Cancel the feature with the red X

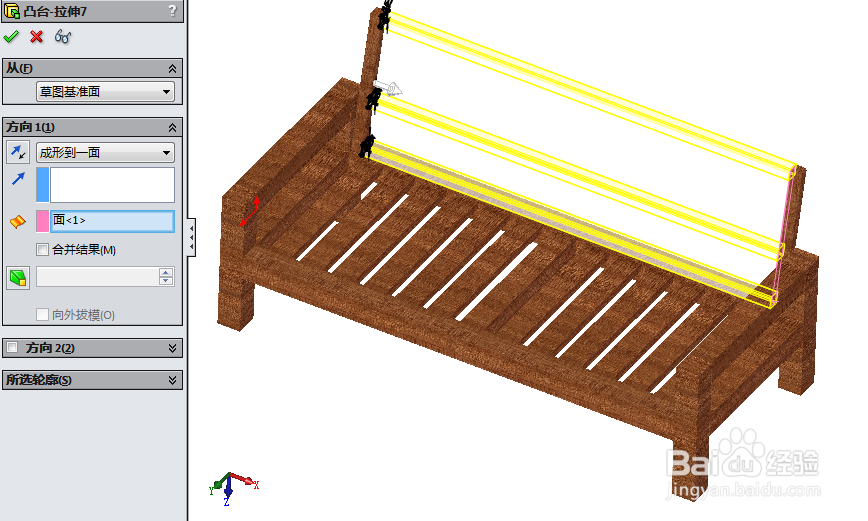coord(37,37)
